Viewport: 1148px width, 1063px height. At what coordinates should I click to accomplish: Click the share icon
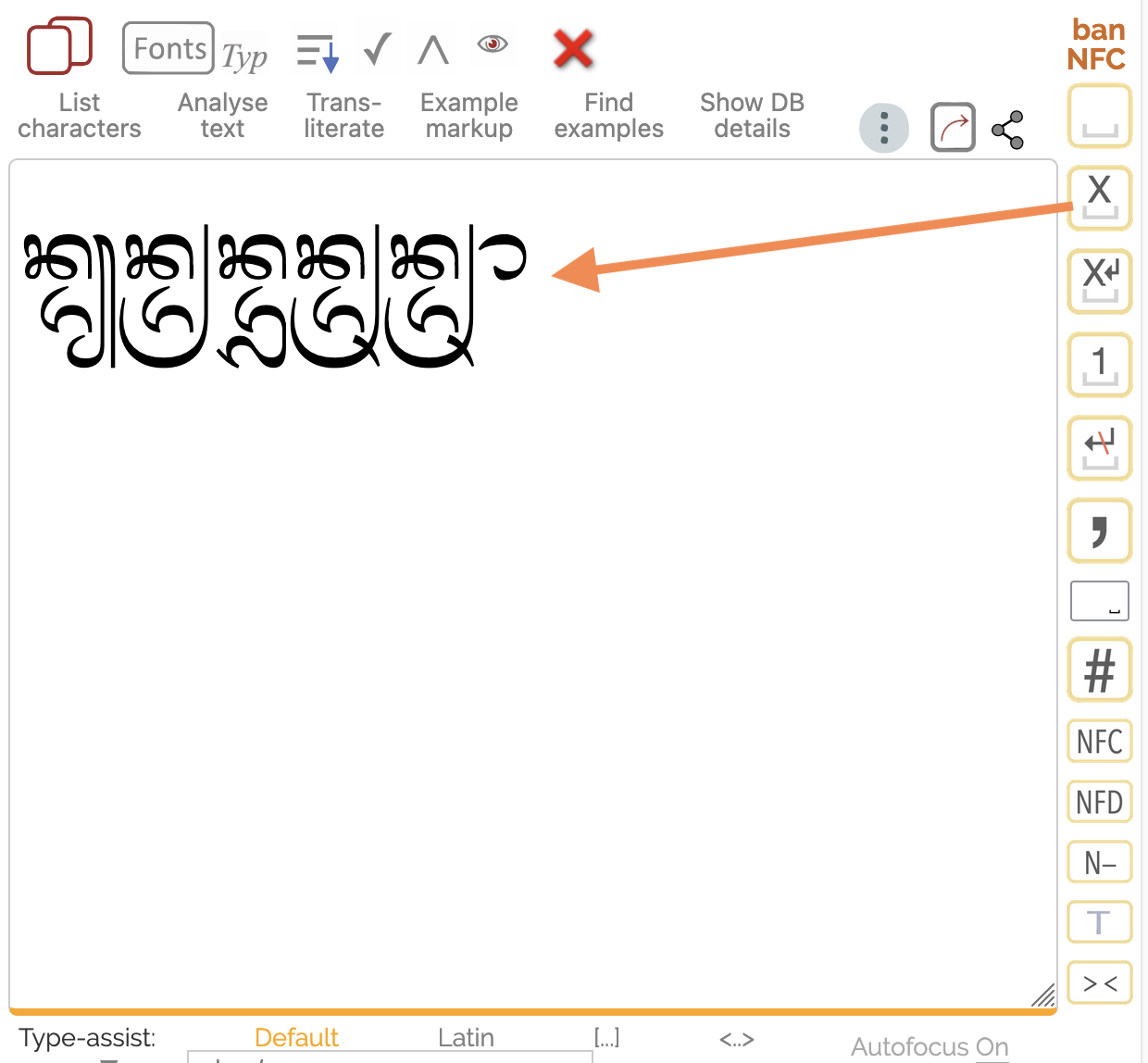(x=1007, y=130)
